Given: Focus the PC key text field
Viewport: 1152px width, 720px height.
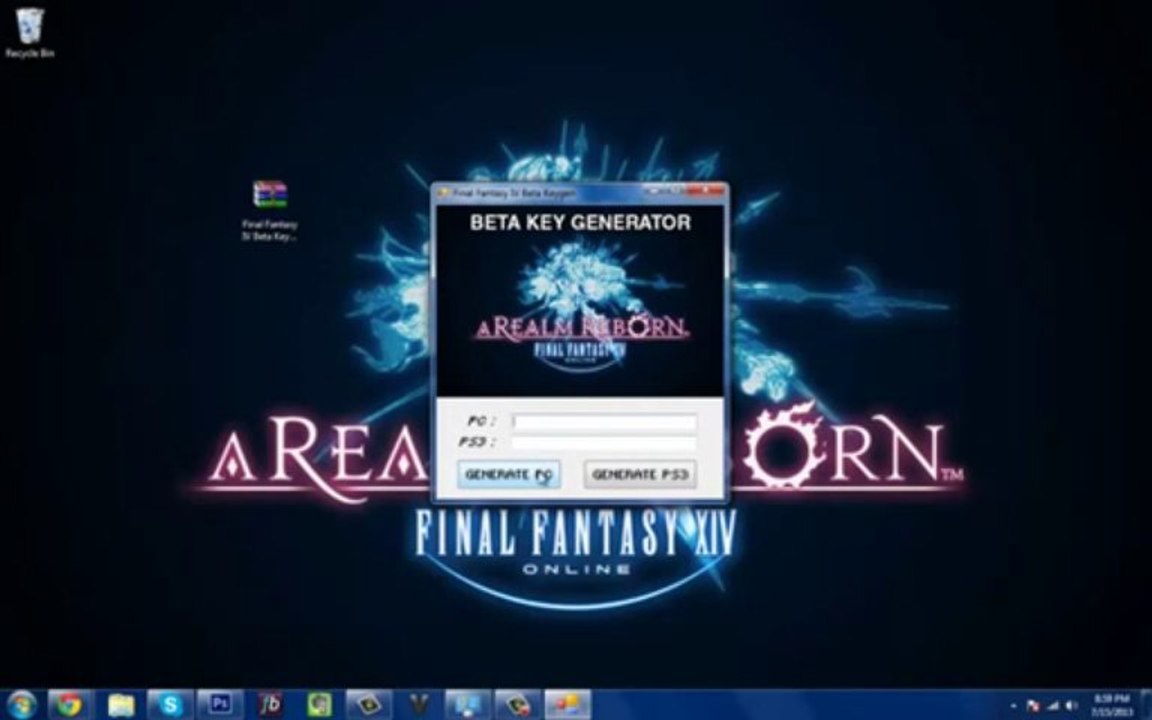Looking at the screenshot, I should pyautogui.click(x=604, y=422).
